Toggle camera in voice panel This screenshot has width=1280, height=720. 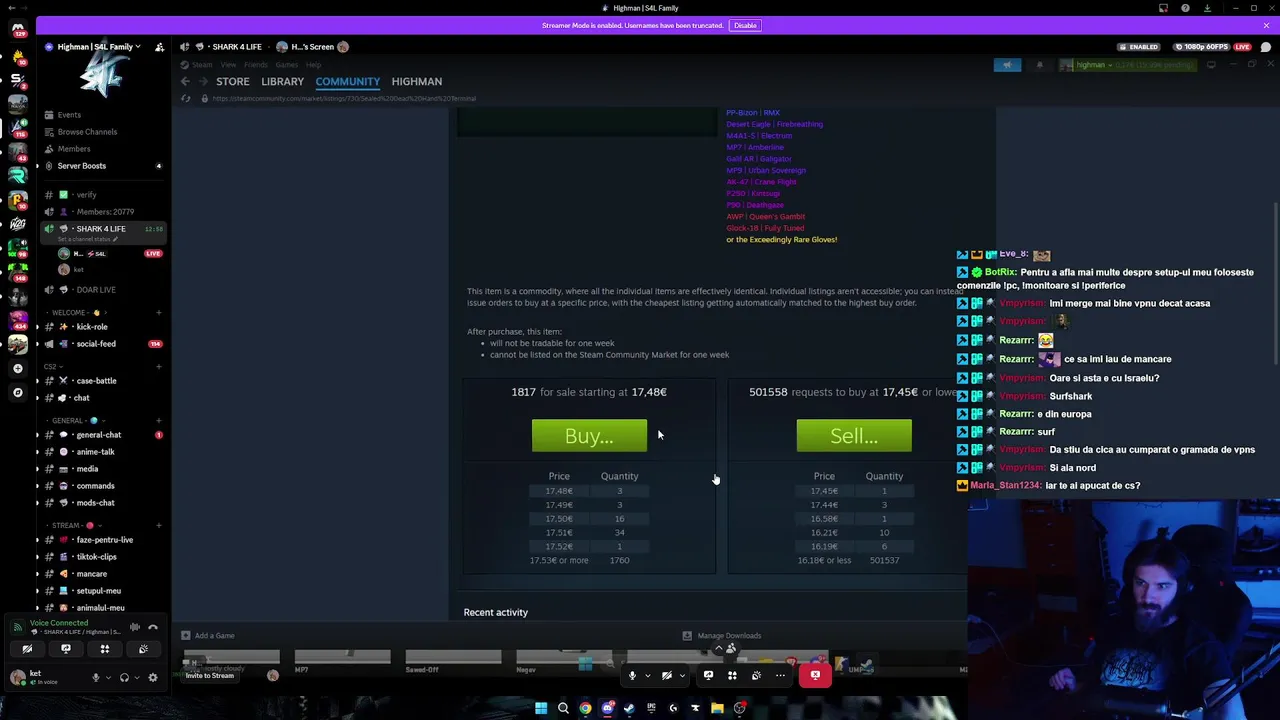click(x=27, y=649)
